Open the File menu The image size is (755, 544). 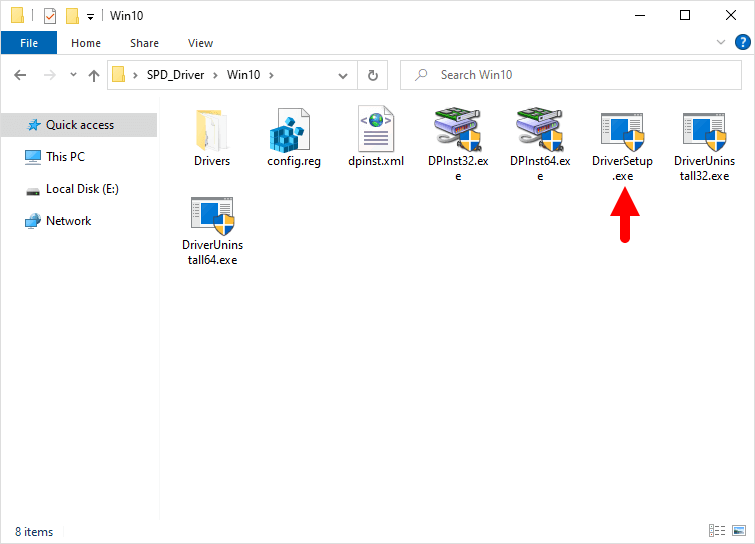click(x=29, y=43)
